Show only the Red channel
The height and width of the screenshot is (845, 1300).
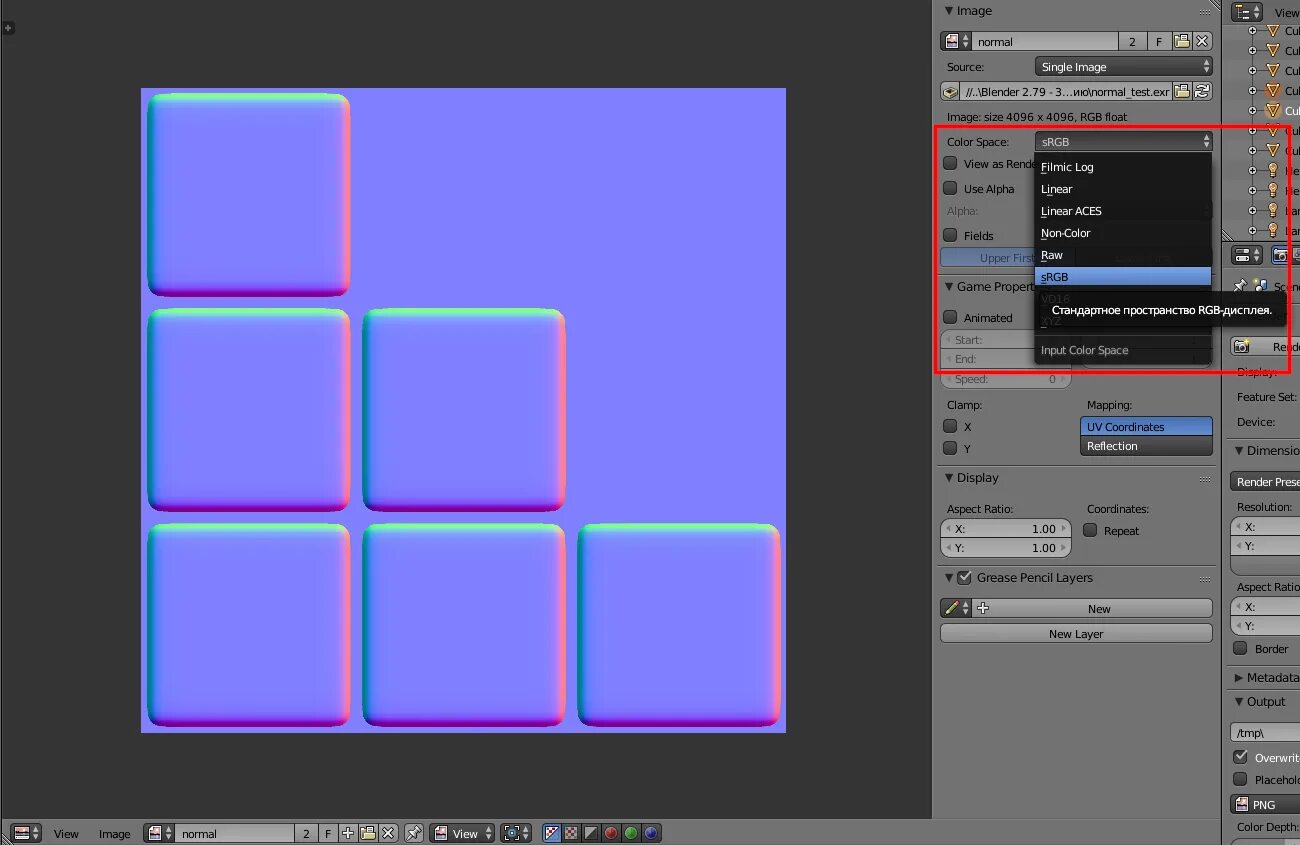coord(611,833)
